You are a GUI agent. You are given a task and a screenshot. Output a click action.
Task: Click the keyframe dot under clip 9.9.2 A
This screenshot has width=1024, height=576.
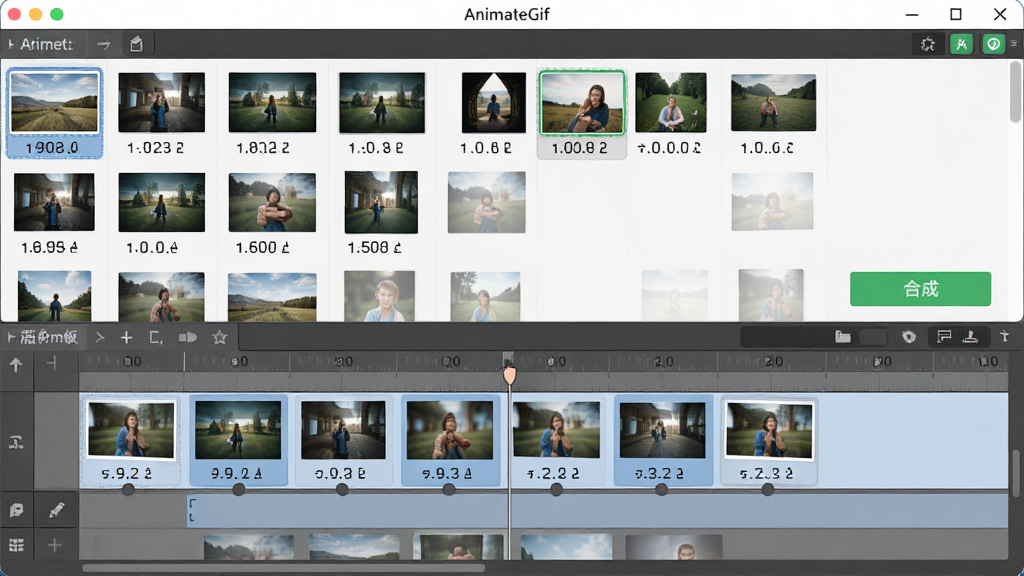click(x=239, y=489)
